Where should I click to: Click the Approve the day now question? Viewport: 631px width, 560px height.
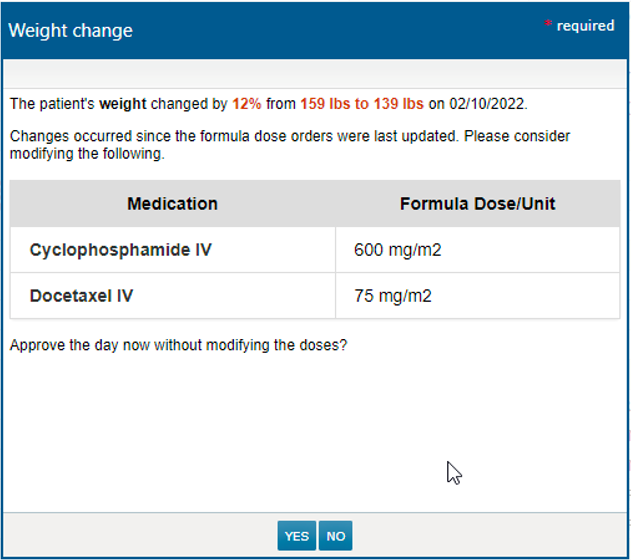click(178, 346)
